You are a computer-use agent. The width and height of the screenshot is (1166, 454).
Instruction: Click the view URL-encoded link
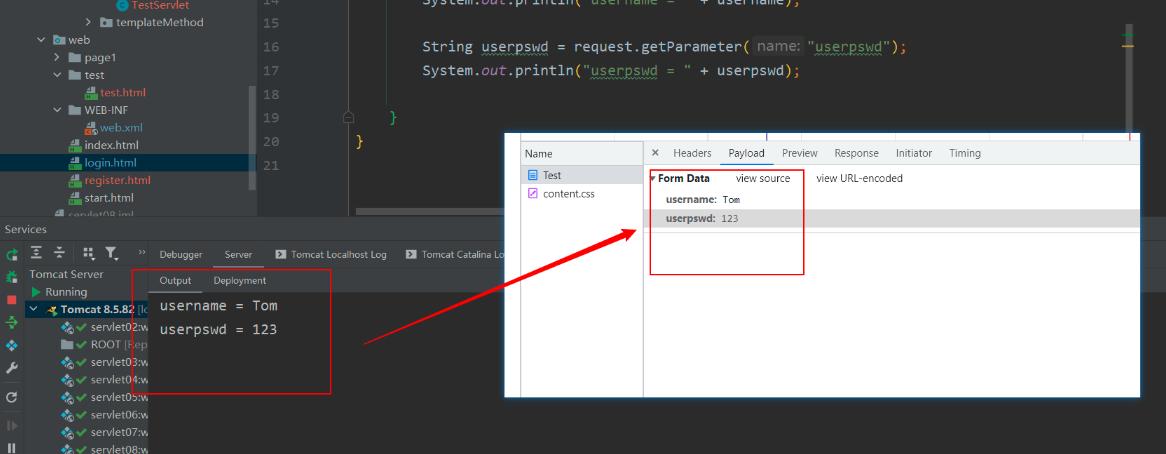[x=859, y=178]
